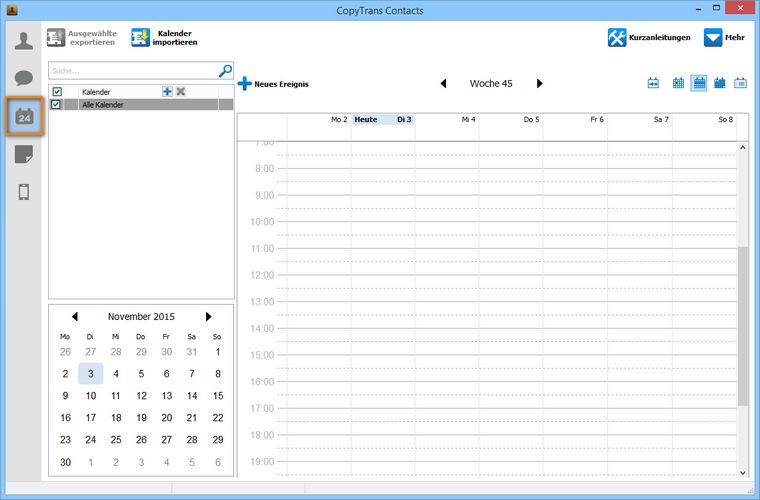Select November 30 in the mini calendar

[x=65, y=462]
